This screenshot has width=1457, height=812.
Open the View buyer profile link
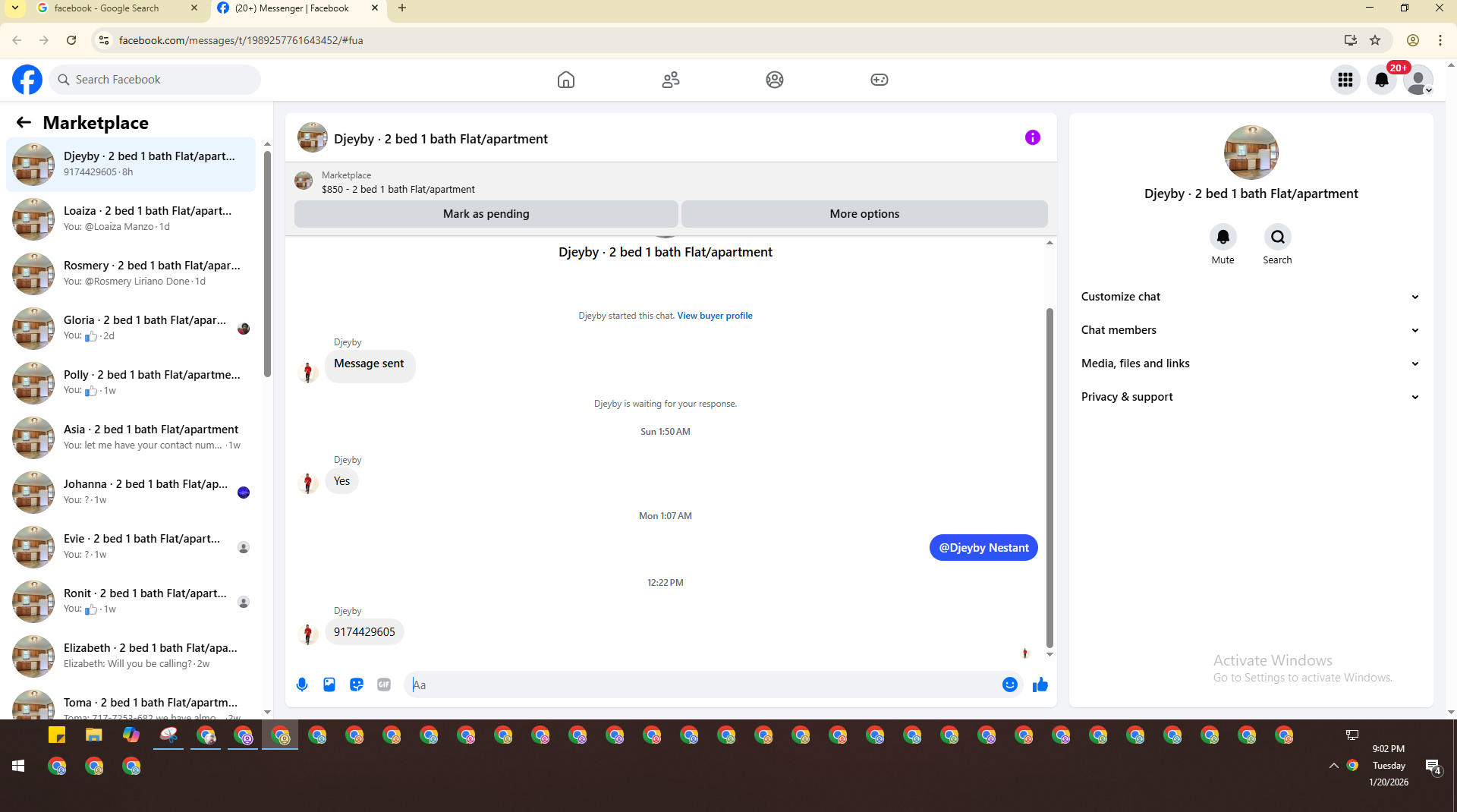click(715, 316)
